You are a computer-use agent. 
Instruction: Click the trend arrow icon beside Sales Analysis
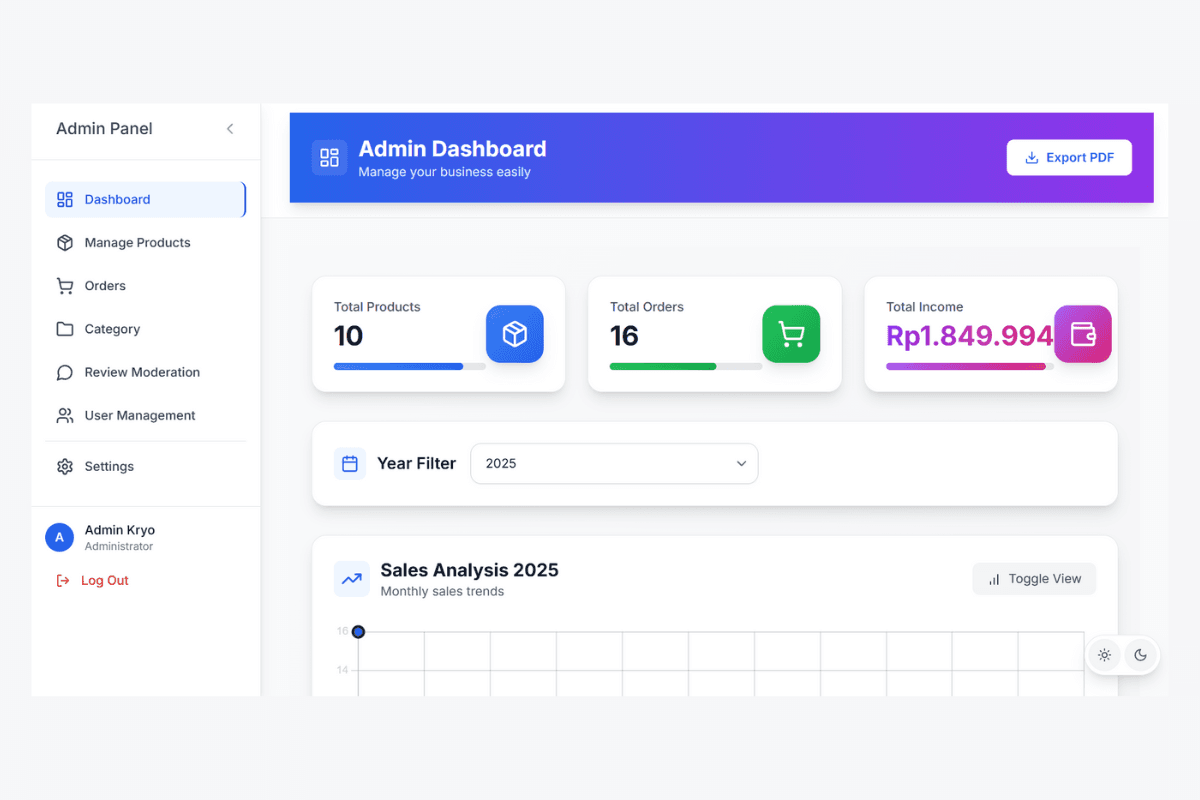click(352, 579)
